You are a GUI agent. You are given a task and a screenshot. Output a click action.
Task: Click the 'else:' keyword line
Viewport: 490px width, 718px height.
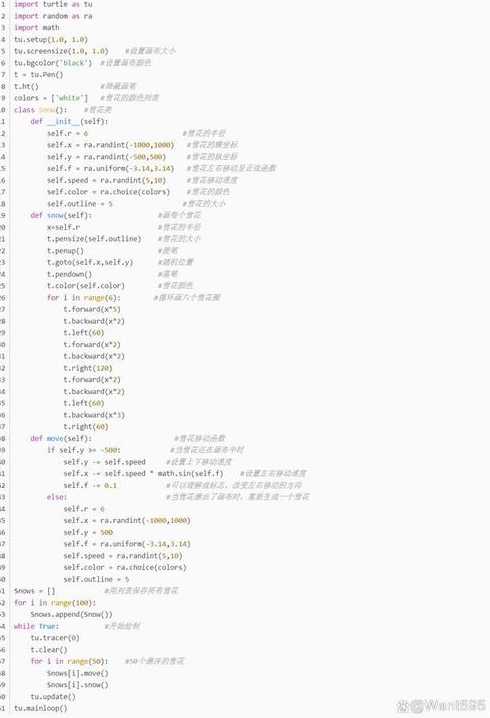click(x=57, y=497)
